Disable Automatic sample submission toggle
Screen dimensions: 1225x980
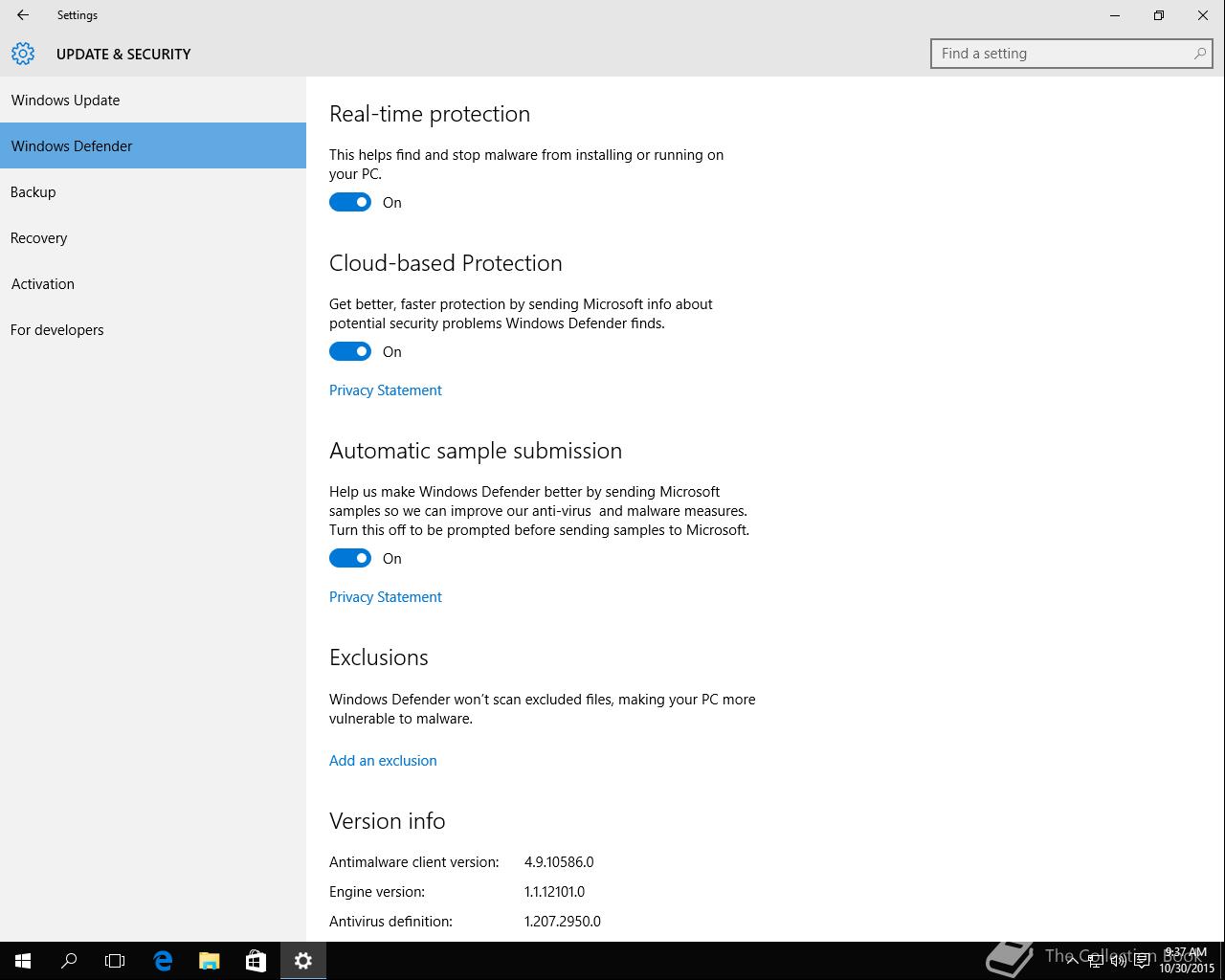click(x=350, y=558)
